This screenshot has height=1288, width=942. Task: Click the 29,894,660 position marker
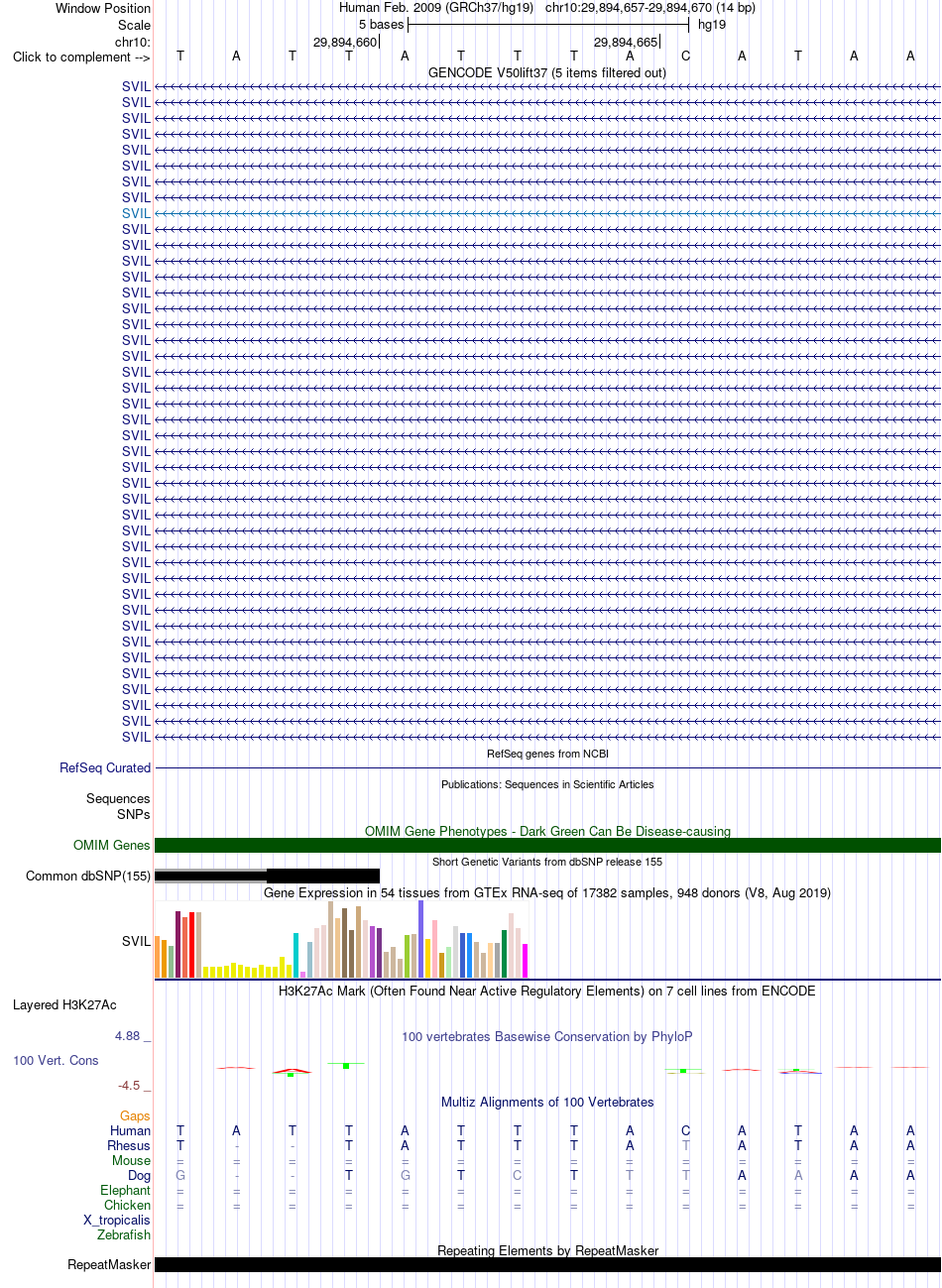(345, 42)
